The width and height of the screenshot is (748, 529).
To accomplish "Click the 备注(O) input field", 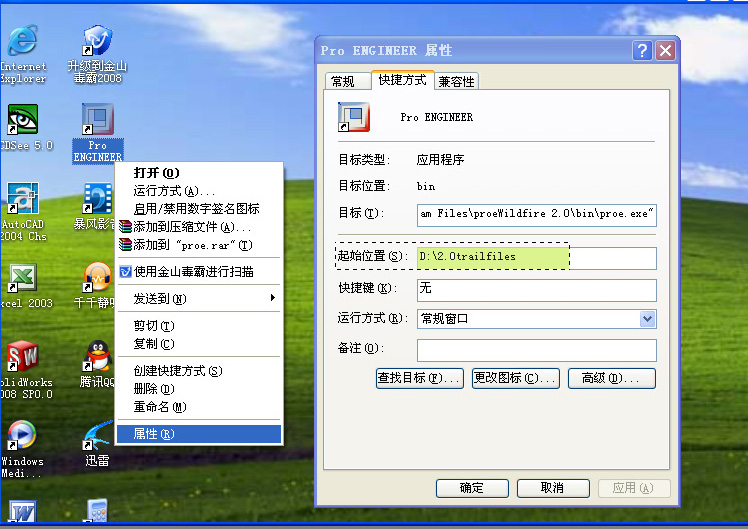I will coord(537,351).
